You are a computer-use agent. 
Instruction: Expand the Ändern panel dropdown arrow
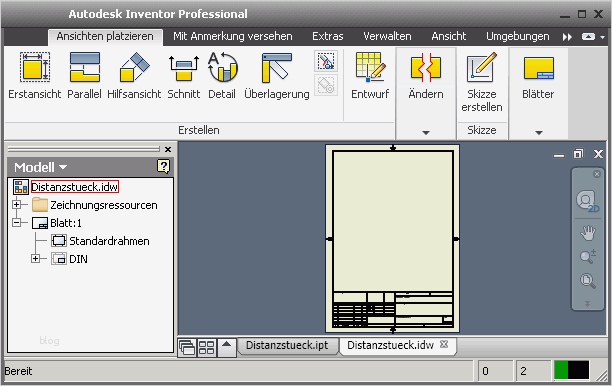pos(426,133)
